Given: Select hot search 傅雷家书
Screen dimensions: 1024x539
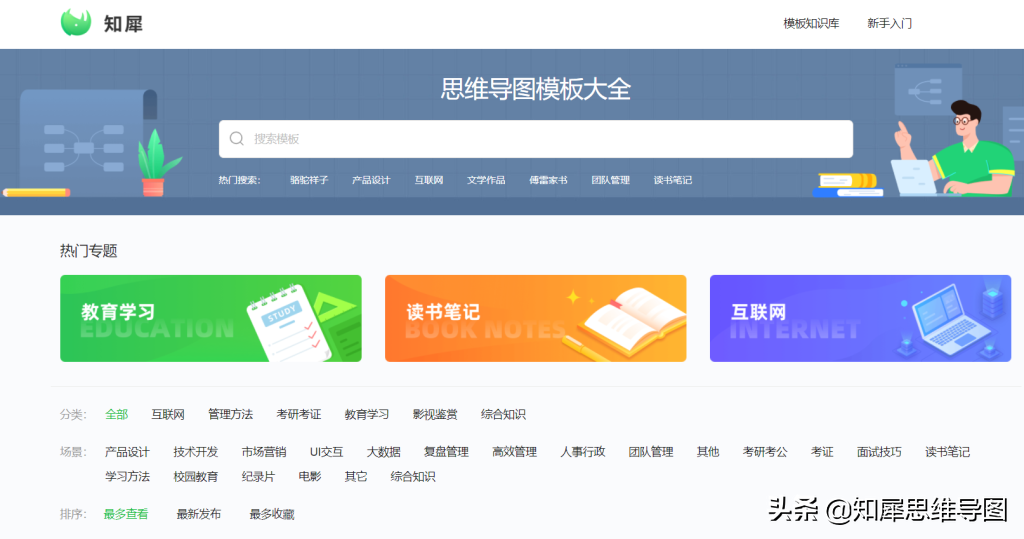Looking at the screenshot, I should coord(548,180).
